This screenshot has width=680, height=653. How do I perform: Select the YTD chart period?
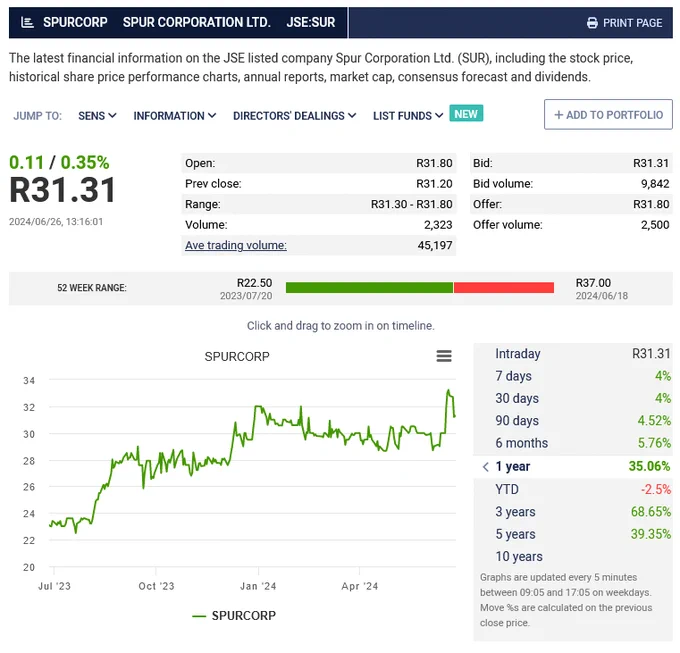(x=572, y=489)
